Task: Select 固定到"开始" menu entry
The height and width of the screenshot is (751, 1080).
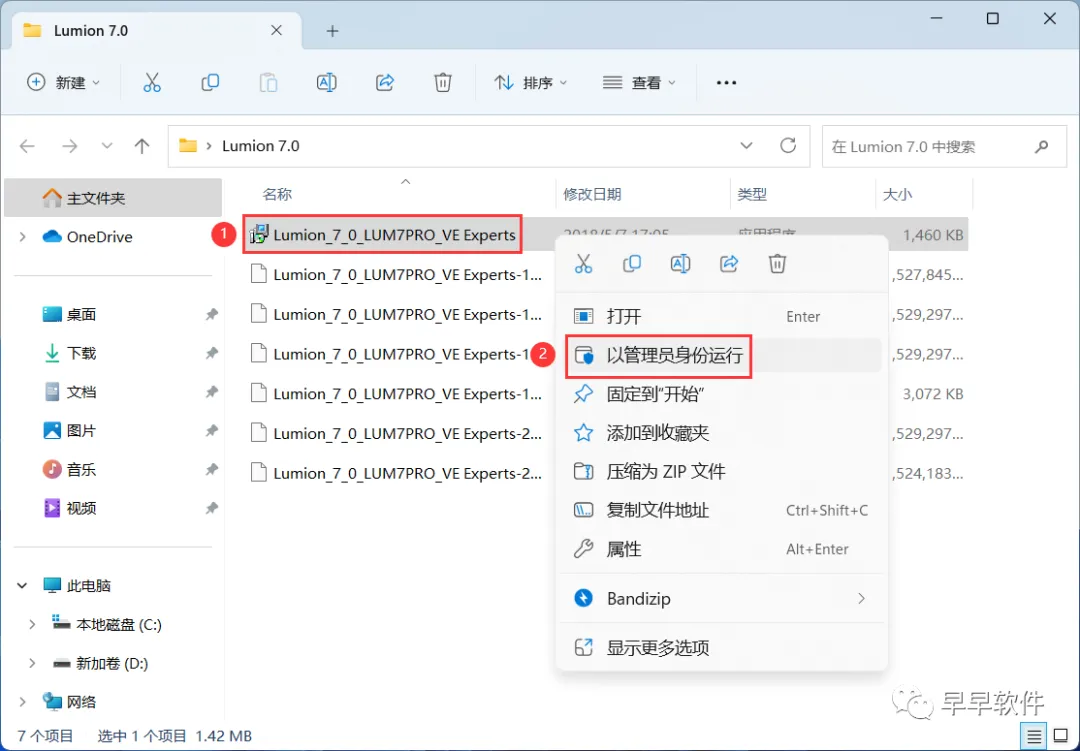Action: [721, 394]
